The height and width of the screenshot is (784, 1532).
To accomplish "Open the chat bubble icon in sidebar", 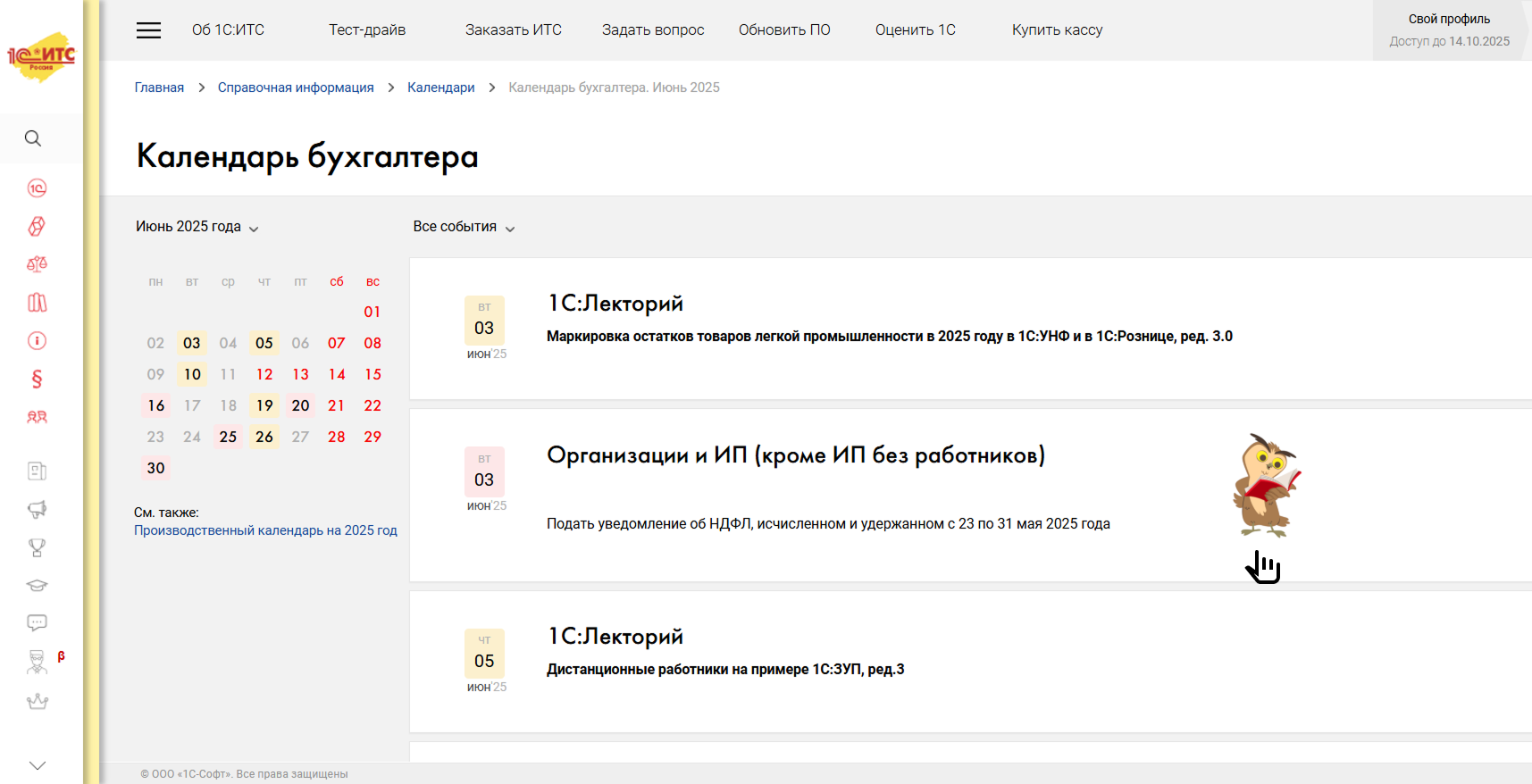I will point(37,623).
